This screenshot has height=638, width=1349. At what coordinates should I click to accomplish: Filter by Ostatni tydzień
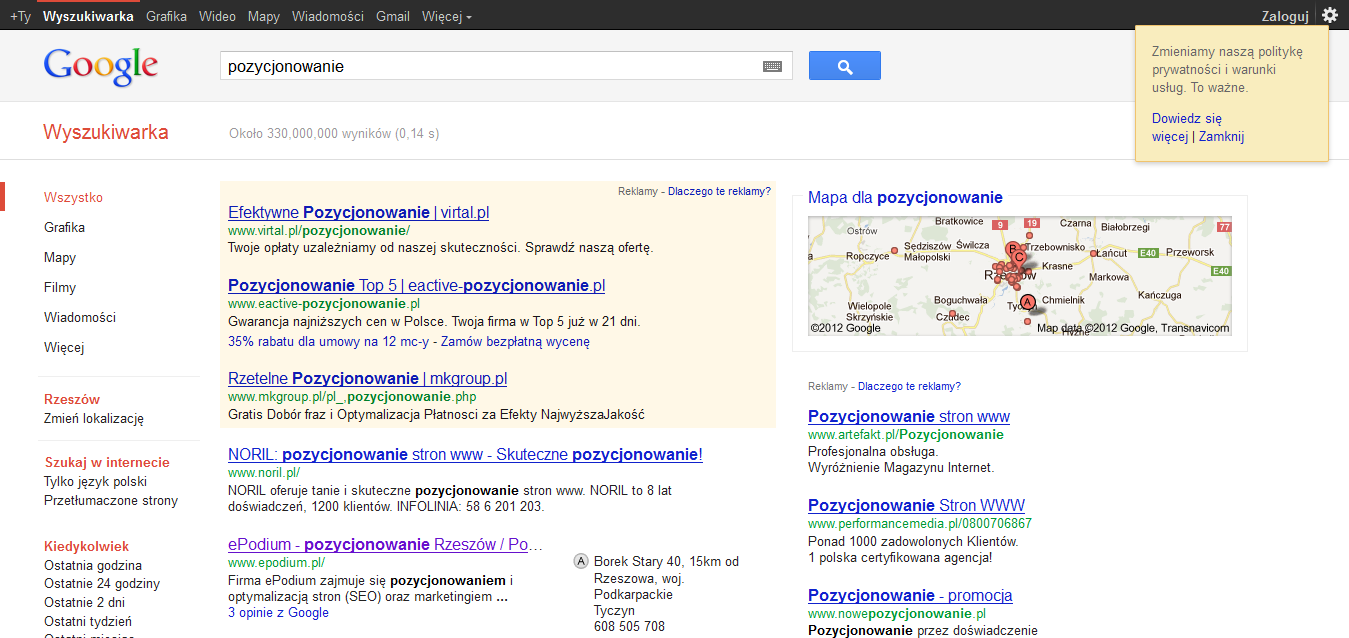[x=88, y=621]
